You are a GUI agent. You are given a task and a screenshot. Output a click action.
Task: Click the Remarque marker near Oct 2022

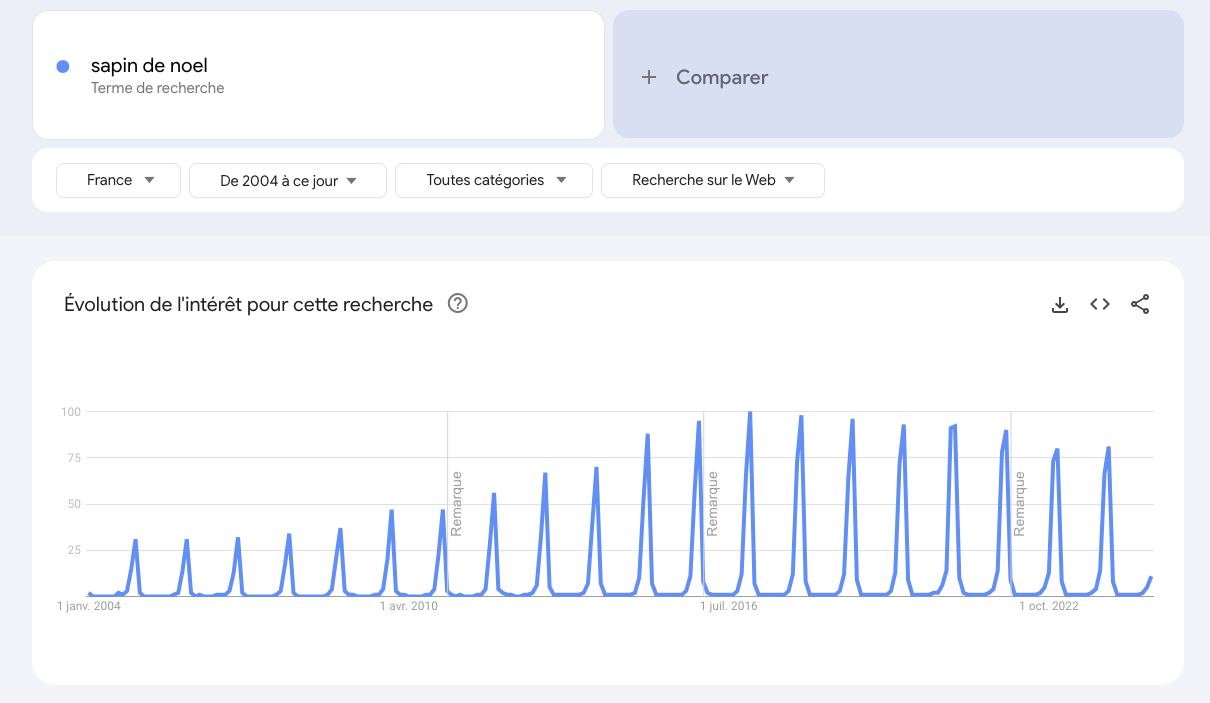click(x=1020, y=504)
